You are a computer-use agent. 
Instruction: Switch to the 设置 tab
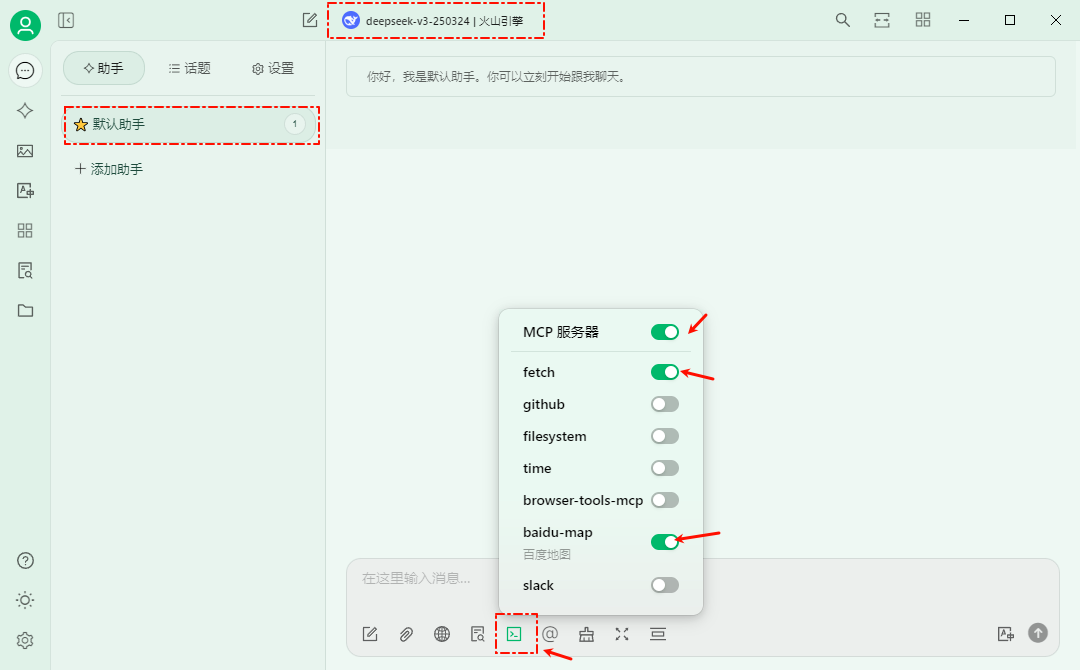[273, 68]
